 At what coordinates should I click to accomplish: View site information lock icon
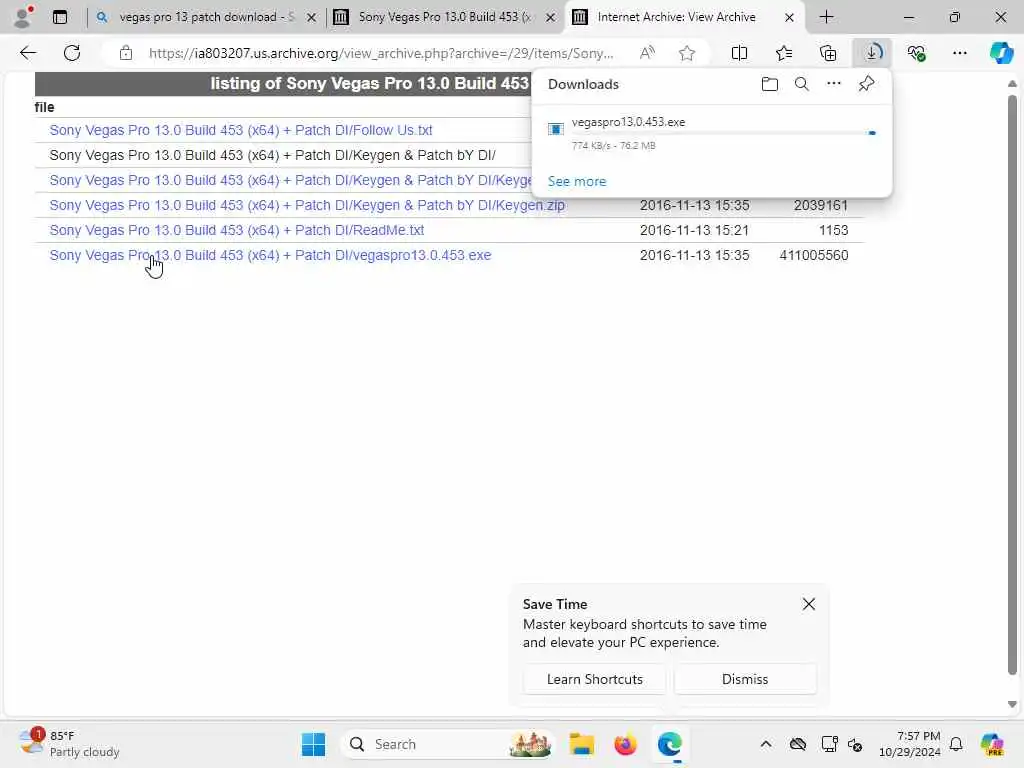[126, 53]
